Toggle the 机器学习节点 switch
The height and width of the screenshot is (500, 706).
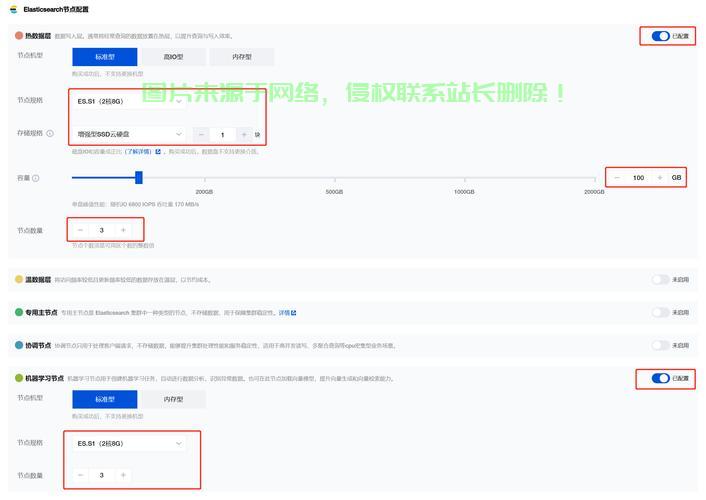661,378
